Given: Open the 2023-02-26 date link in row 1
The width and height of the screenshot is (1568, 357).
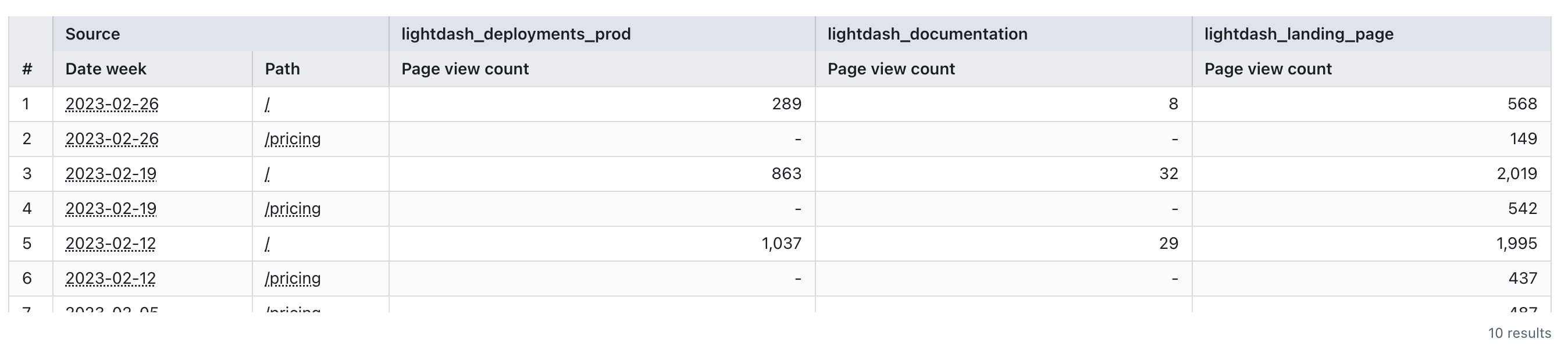Looking at the screenshot, I should [112, 104].
